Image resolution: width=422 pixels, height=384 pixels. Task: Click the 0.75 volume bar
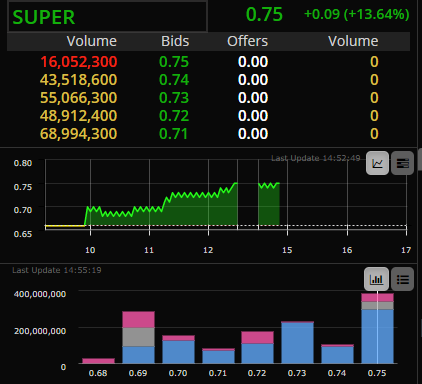pos(377,328)
